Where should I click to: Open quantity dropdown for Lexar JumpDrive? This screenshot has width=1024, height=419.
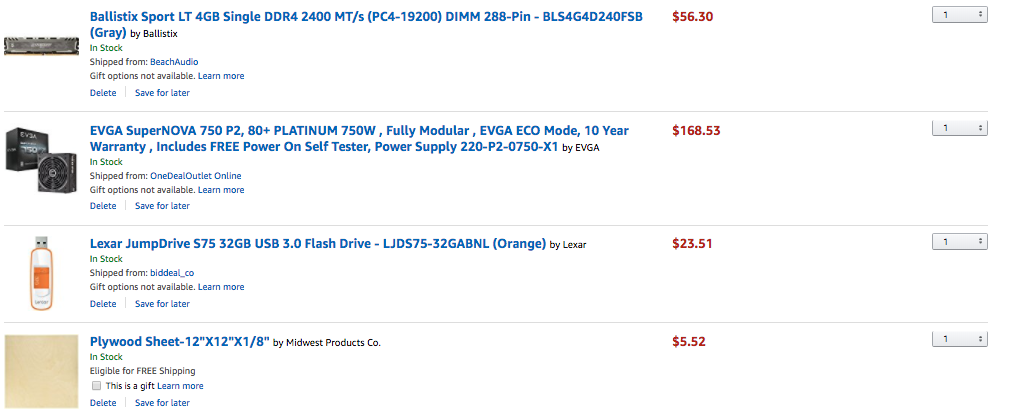coord(959,241)
